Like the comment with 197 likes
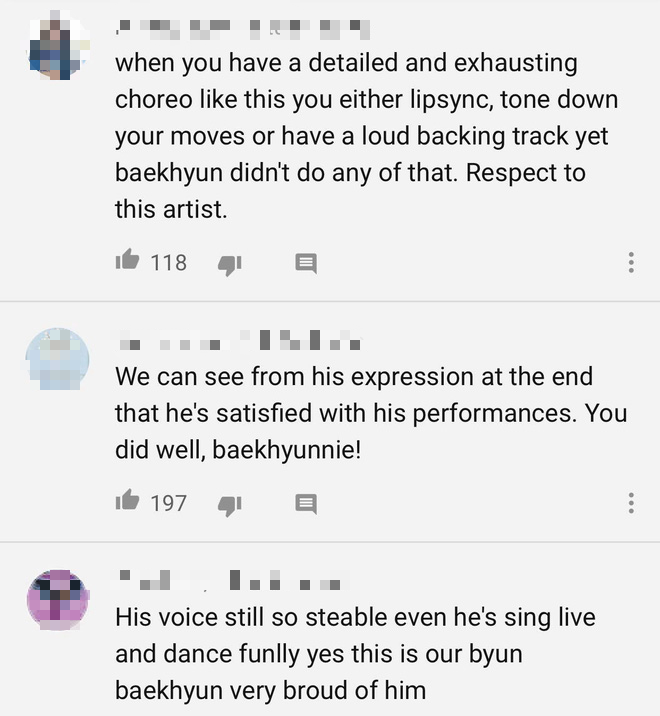660x716 pixels. click(x=127, y=501)
